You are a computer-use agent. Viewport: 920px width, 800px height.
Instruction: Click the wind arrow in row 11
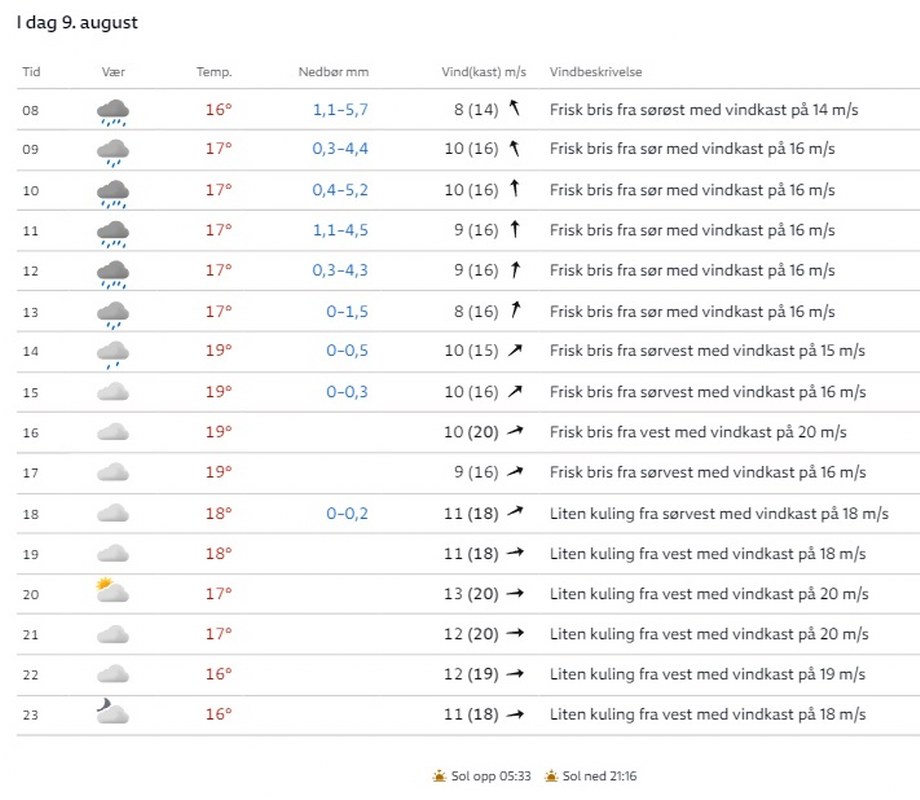coord(515,230)
